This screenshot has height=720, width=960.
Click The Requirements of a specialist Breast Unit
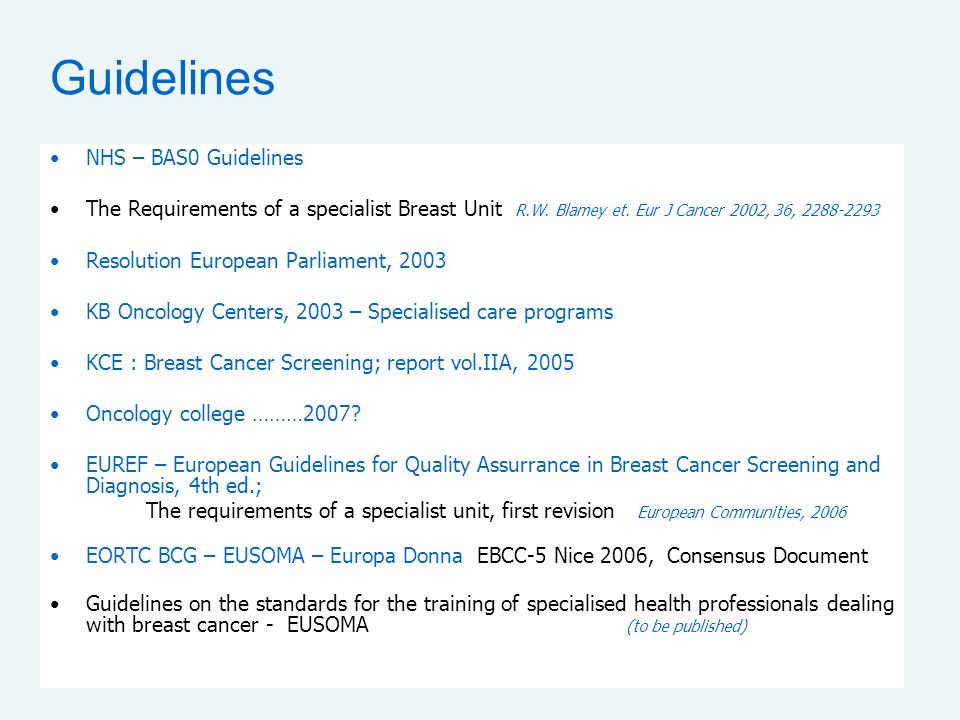pyautogui.click(x=294, y=209)
